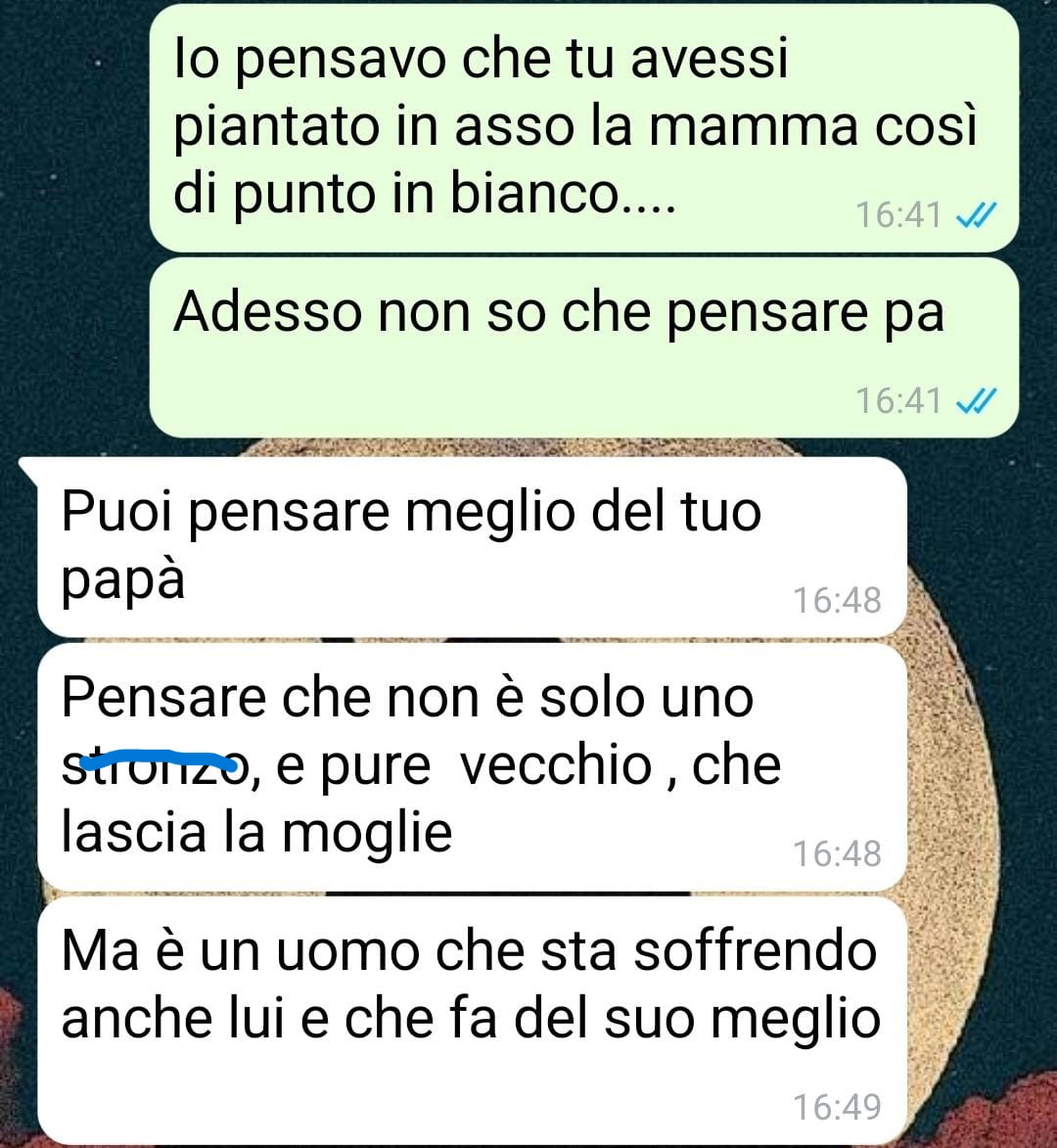Click the second 16:41 timestamp below 'pensare pa'
Image resolution: width=1057 pixels, height=1148 pixels.
[898, 401]
